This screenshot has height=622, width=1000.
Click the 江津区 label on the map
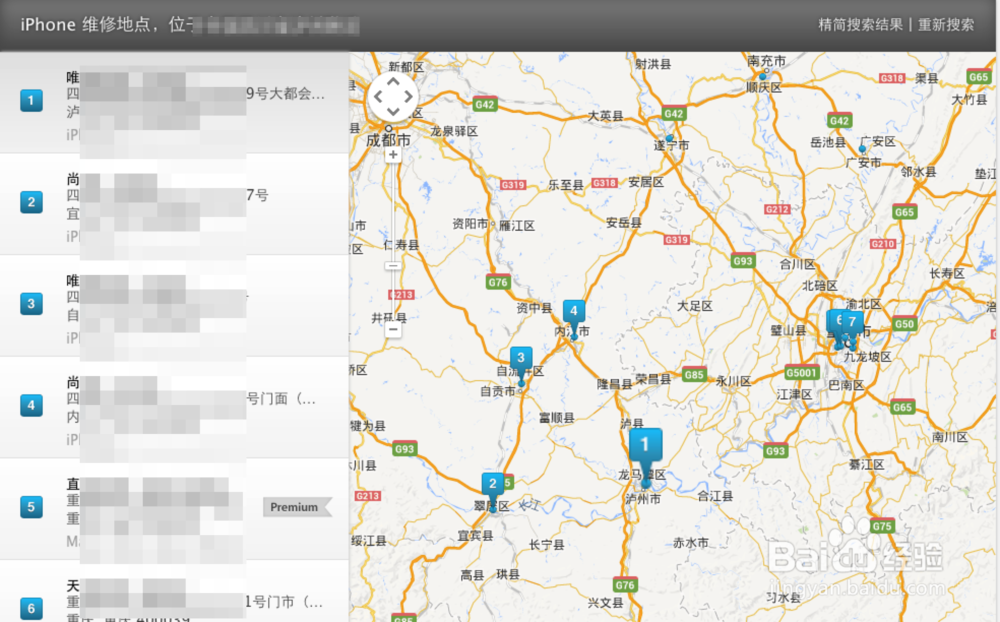(795, 394)
